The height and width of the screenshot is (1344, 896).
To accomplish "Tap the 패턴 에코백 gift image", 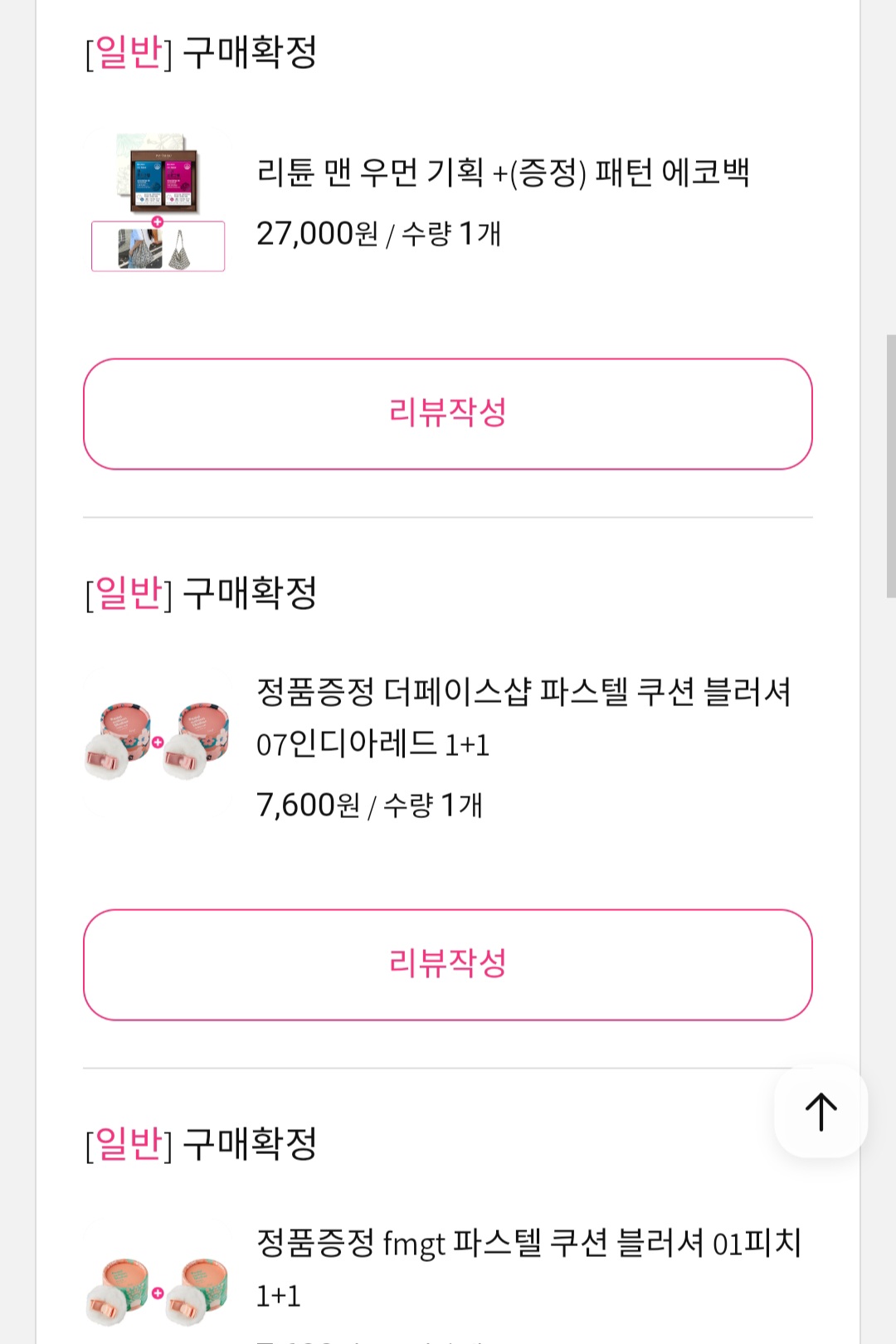I will (x=158, y=247).
